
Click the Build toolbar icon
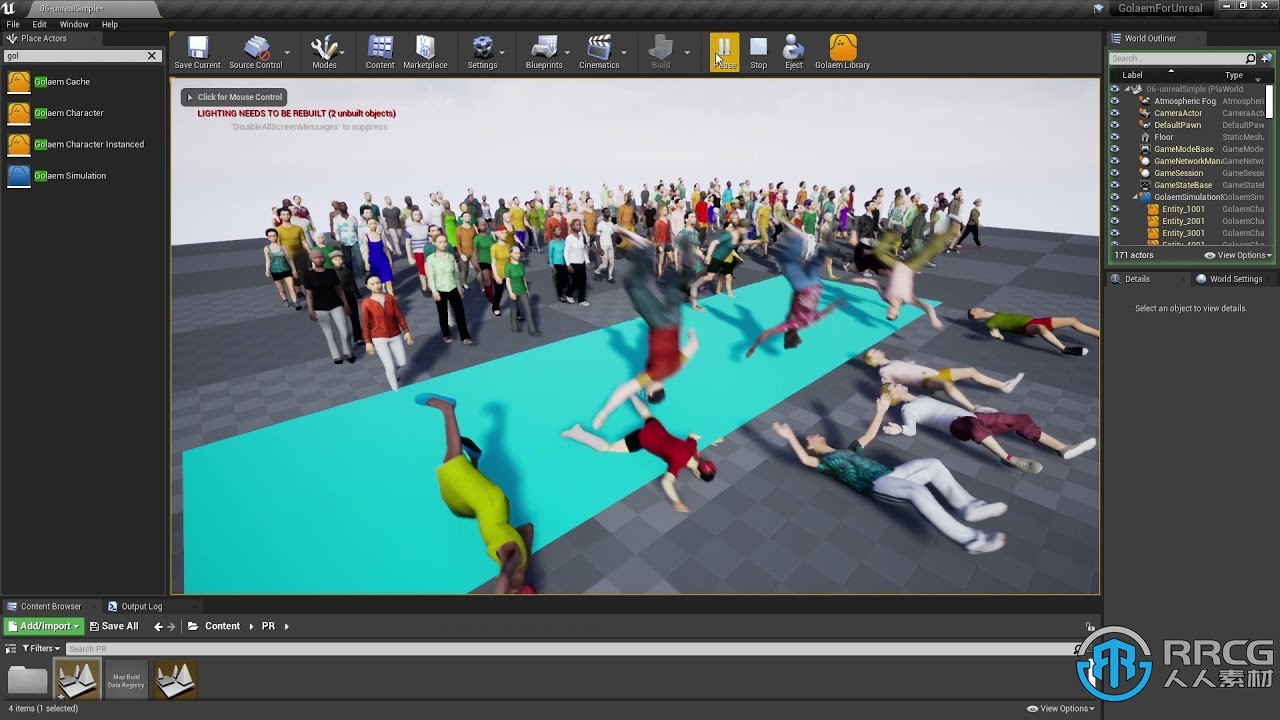click(x=661, y=52)
